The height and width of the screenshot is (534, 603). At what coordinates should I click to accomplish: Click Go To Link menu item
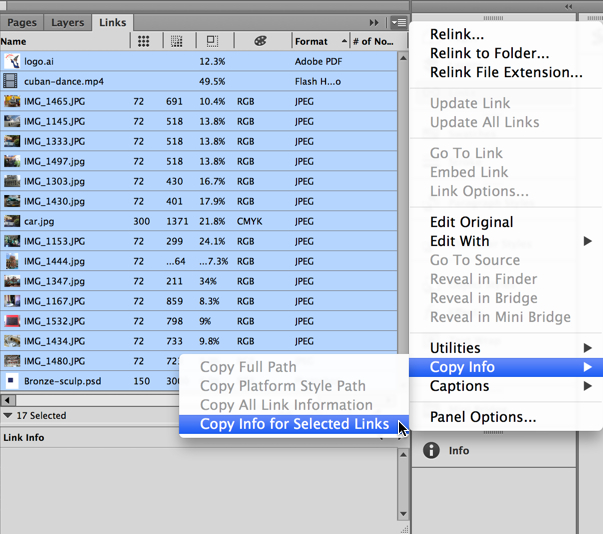pyautogui.click(x=466, y=153)
